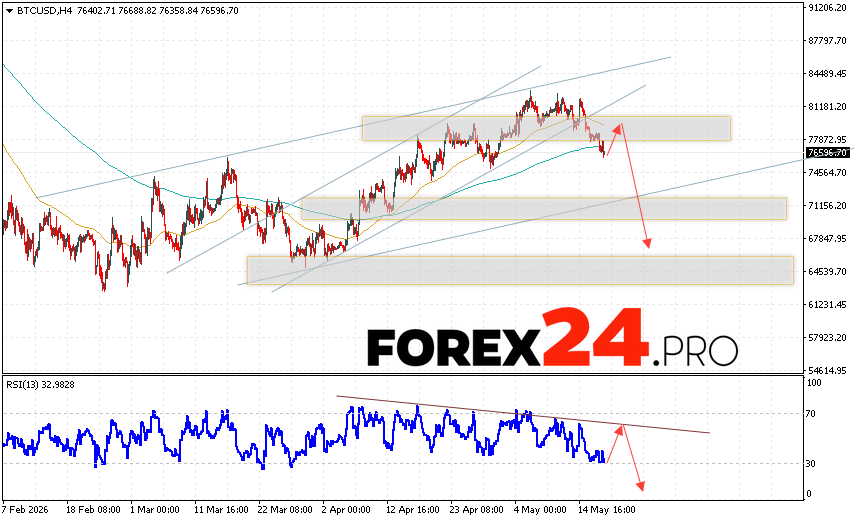Select the current price label 76596.70
This screenshot has width=854, height=521.
pyautogui.click(x=827, y=153)
